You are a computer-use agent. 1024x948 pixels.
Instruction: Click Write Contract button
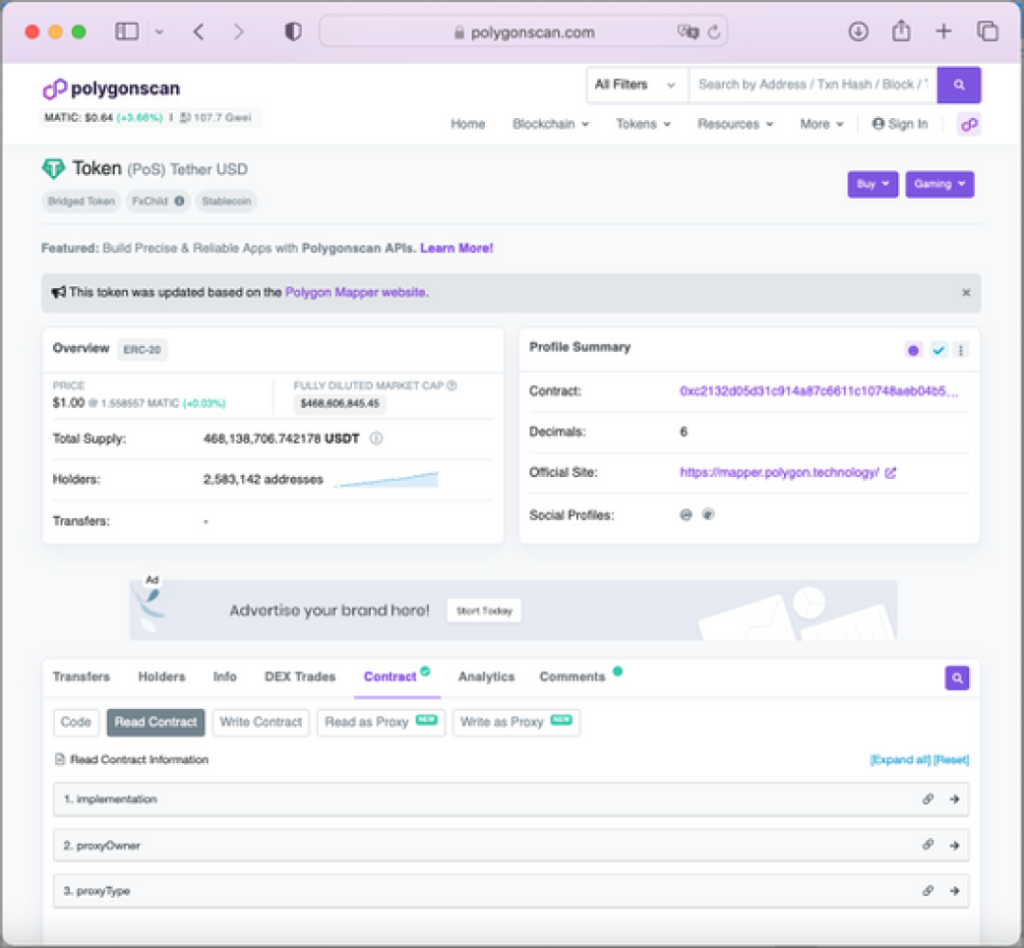tap(261, 722)
